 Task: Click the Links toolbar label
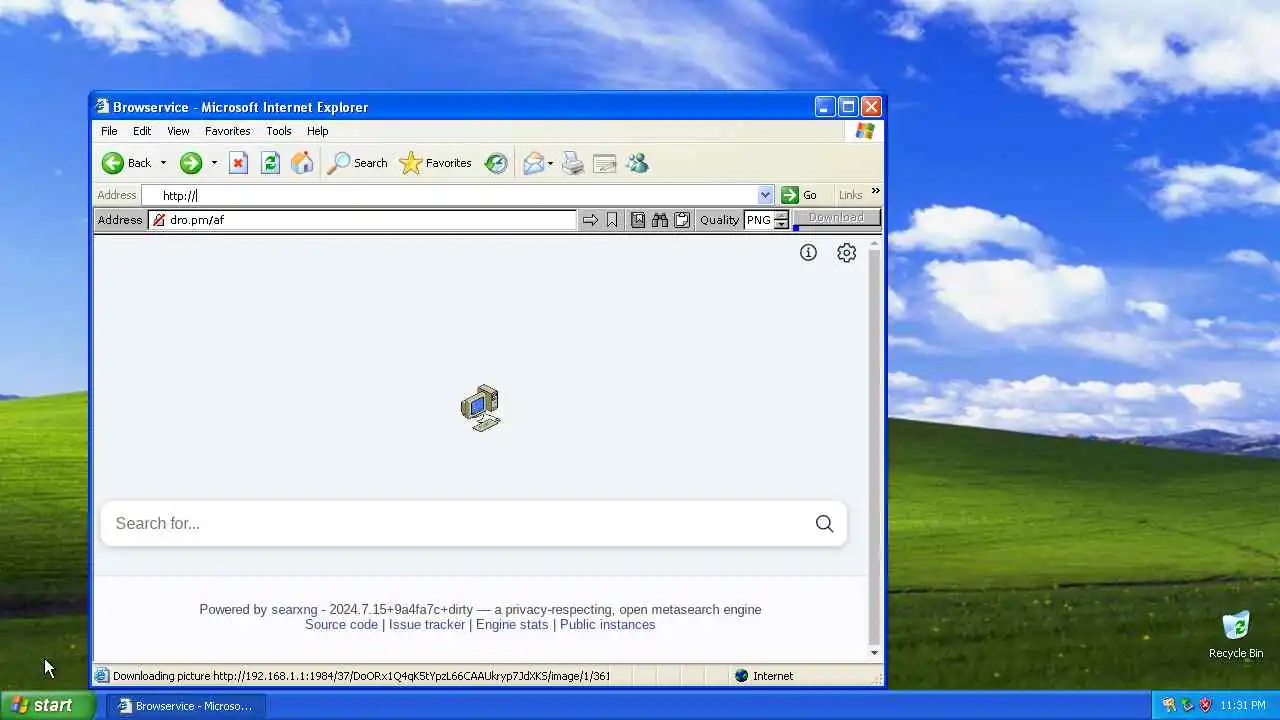coord(850,195)
